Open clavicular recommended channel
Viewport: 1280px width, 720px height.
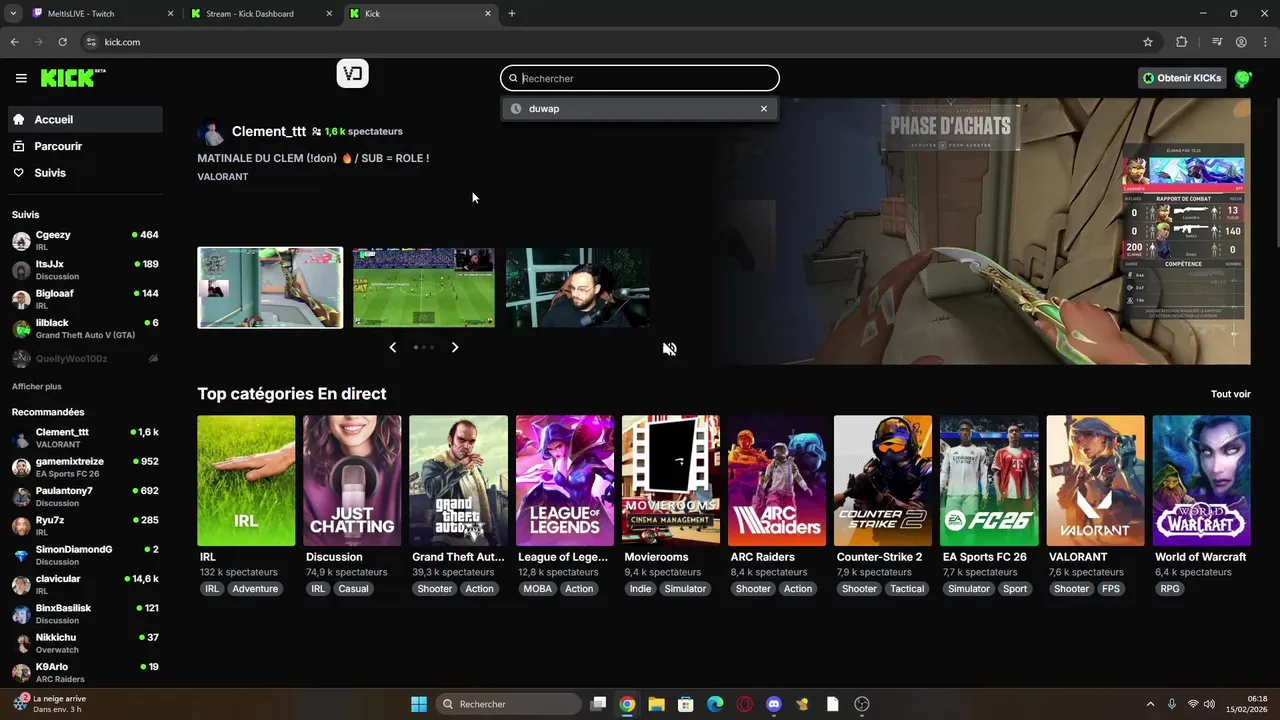(85, 585)
